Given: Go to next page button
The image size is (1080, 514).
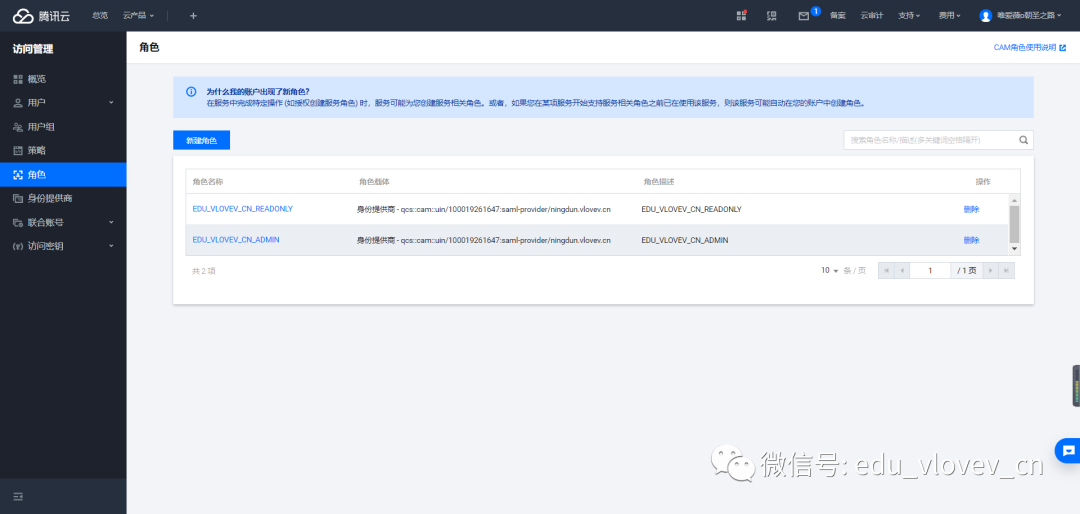Looking at the screenshot, I should coord(990,271).
